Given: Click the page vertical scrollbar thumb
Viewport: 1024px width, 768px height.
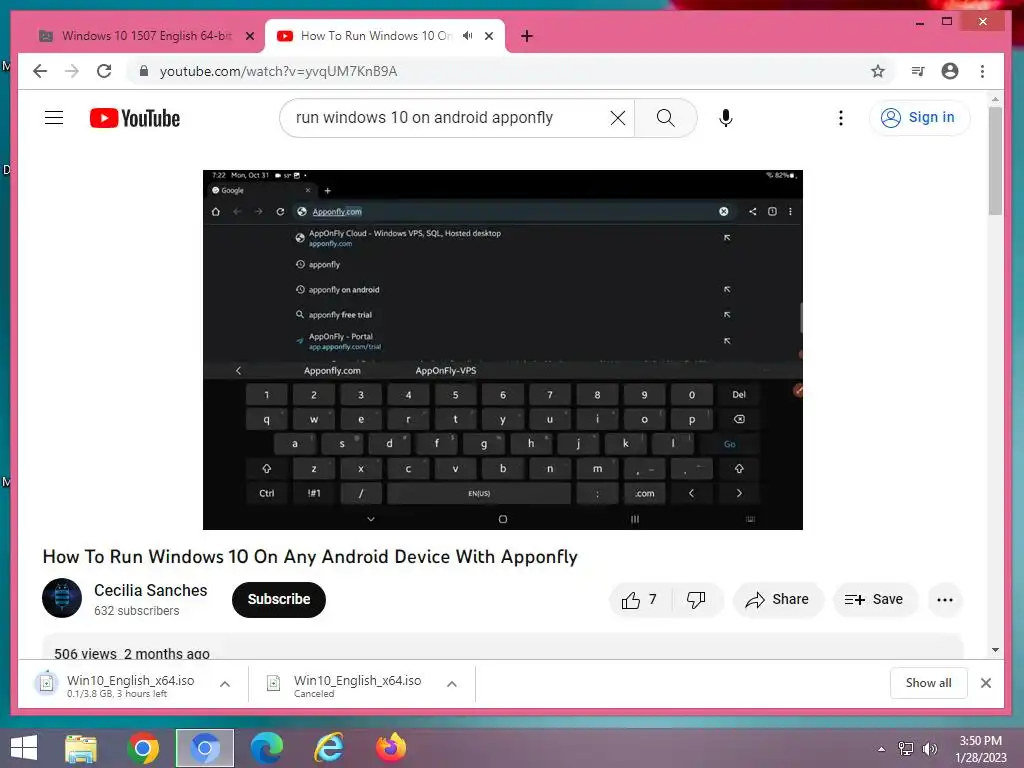Looking at the screenshot, I should point(995,160).
